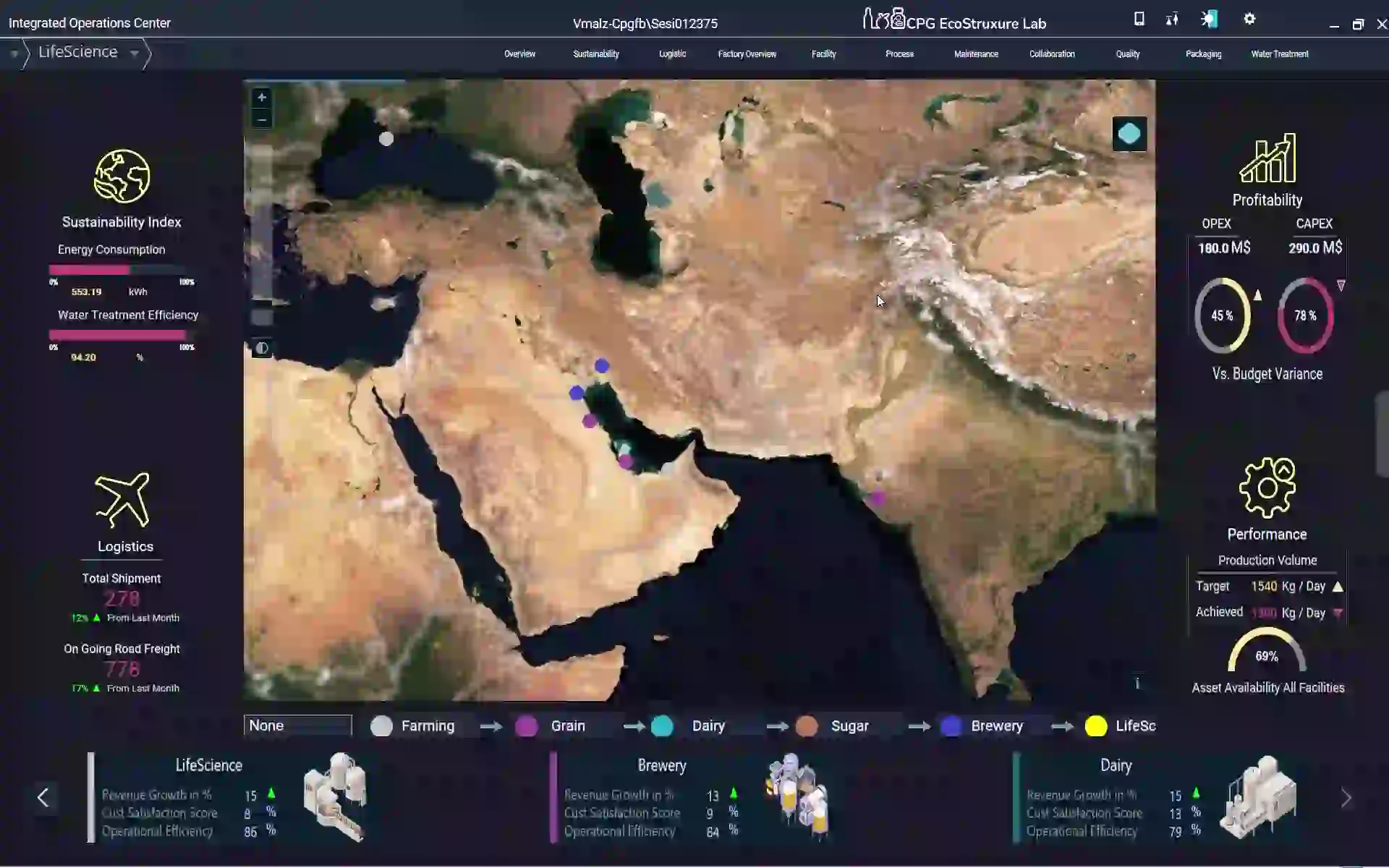Open the Maintenance tab
This screenshot has height=868, width=1389.
tap(976, 54)
